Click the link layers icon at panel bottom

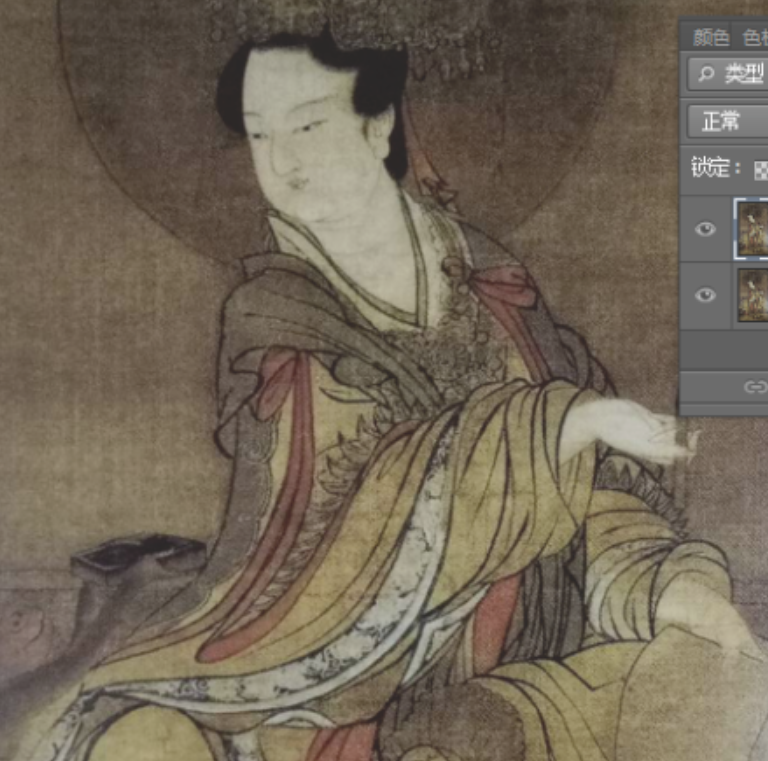tap(755, 386)
